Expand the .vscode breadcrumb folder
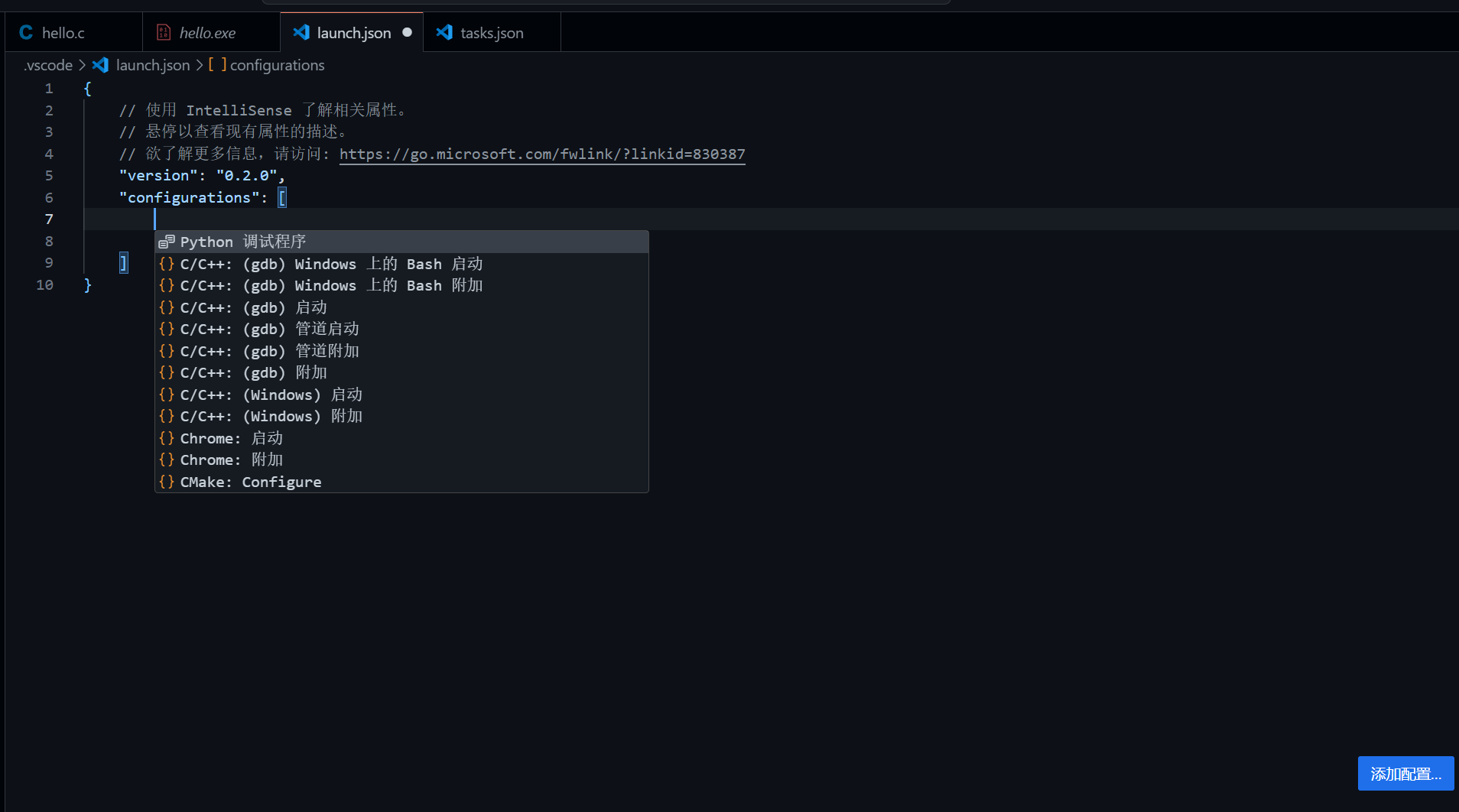 tap(48, 65)
